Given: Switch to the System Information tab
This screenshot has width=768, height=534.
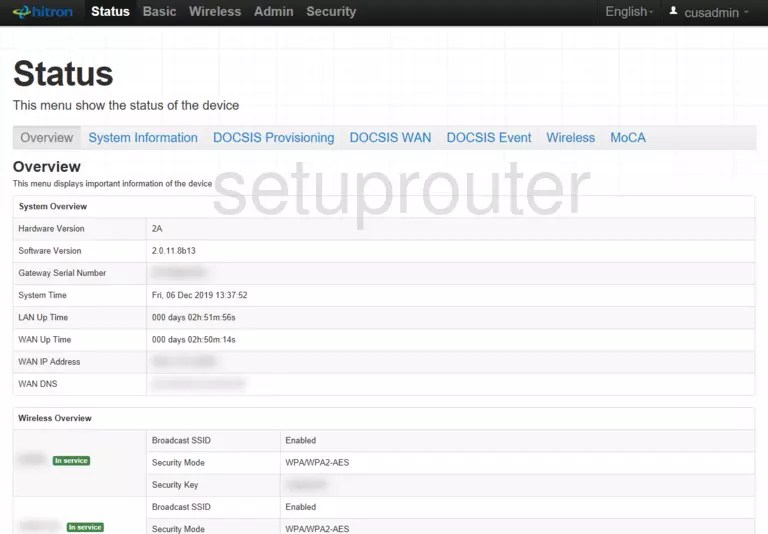Looking at the screenshot, I should pos(143,138).
